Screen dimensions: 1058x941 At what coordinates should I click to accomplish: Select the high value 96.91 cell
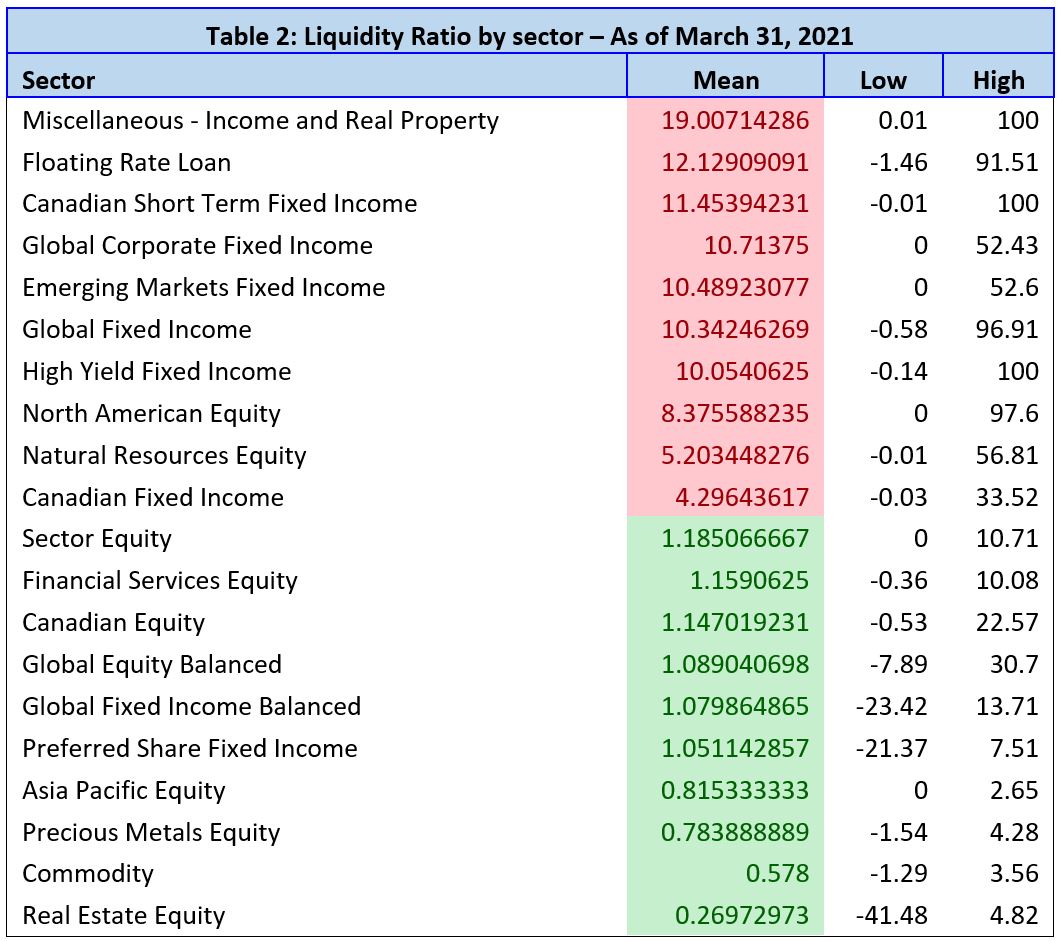[1007, 330]
